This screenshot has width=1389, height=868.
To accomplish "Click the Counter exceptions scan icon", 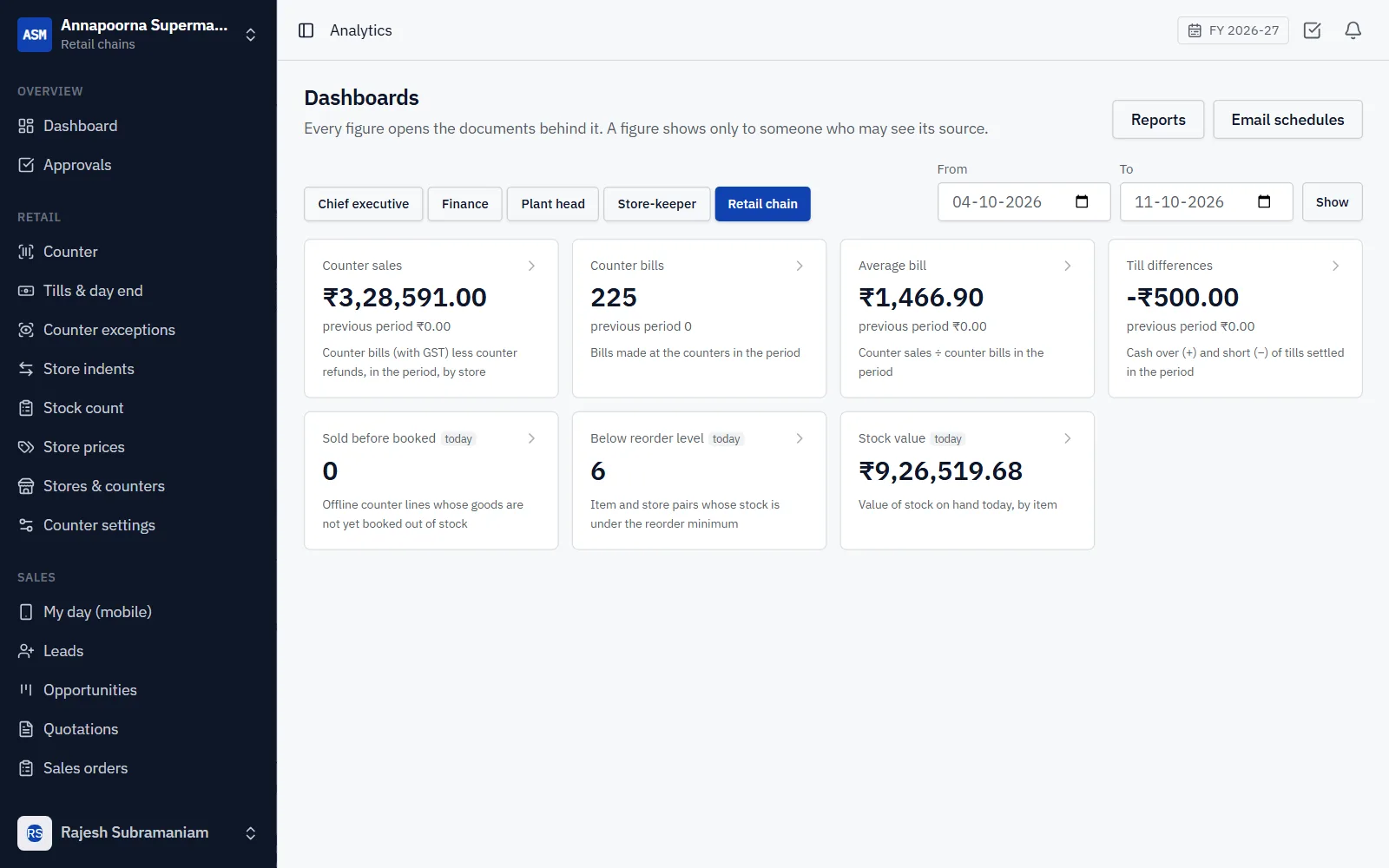I will click(26, 330).
